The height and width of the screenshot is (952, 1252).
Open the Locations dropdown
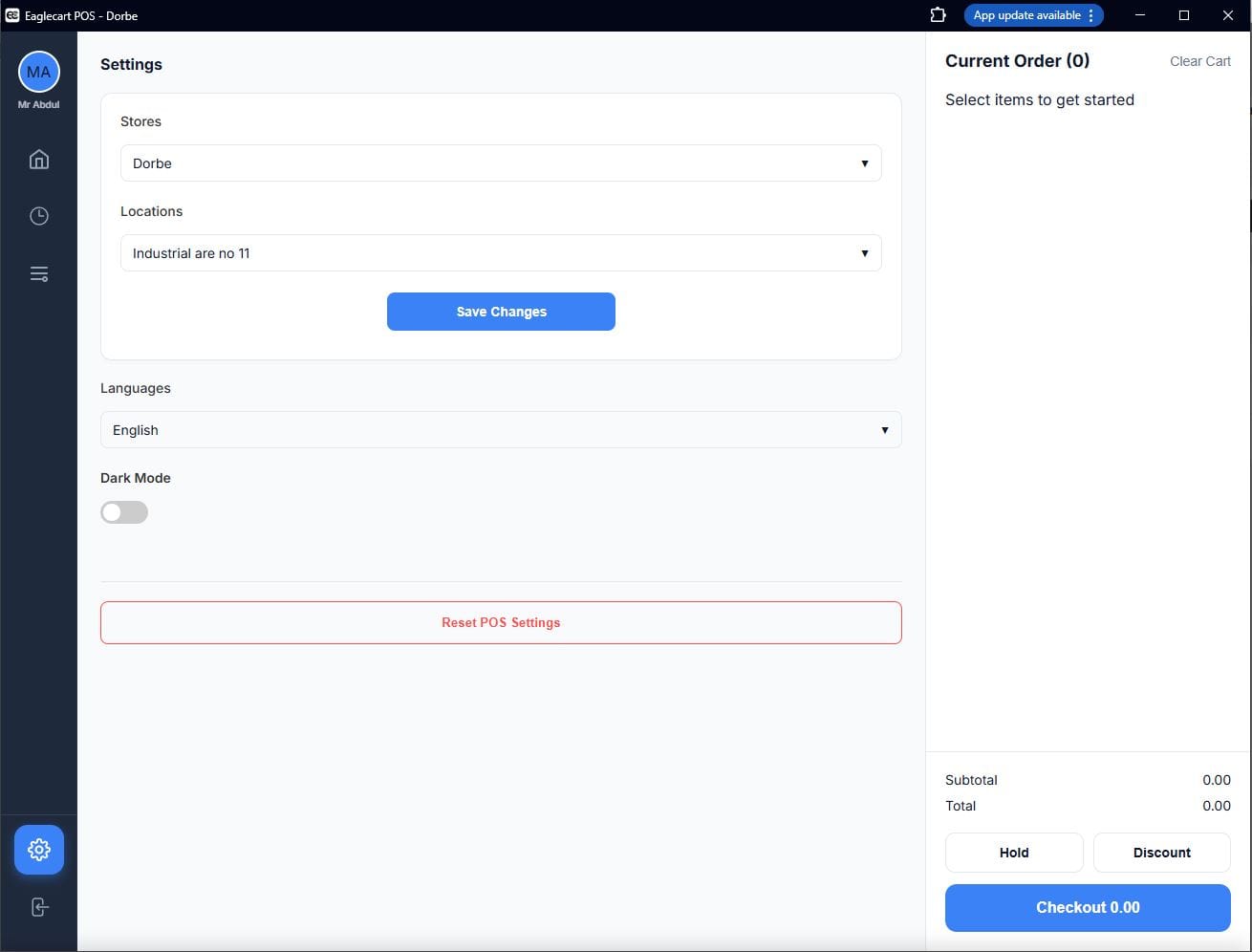tap(501, 253)
